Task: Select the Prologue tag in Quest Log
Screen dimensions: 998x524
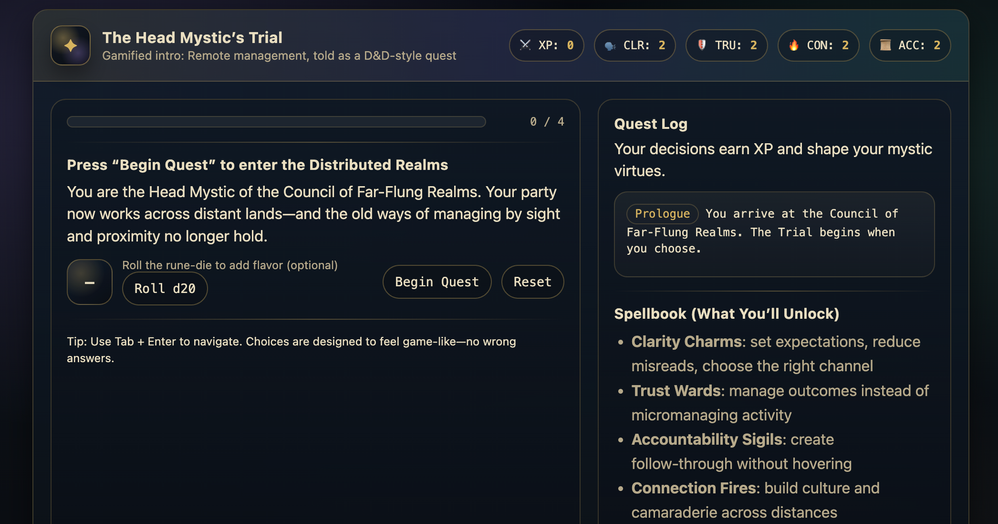Action: [x=662, y=213]
